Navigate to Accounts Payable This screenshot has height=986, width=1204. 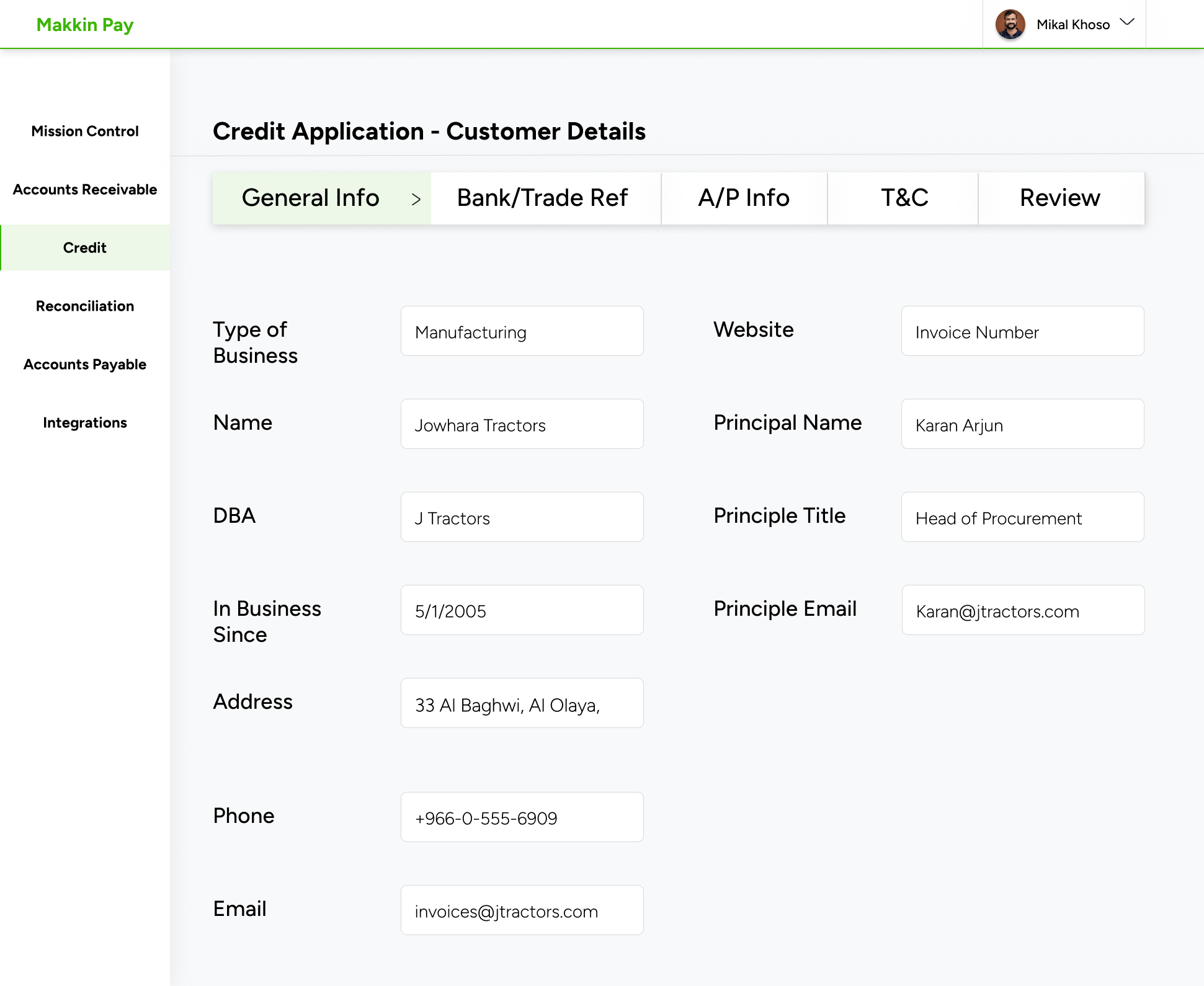[x=85, y=365]
